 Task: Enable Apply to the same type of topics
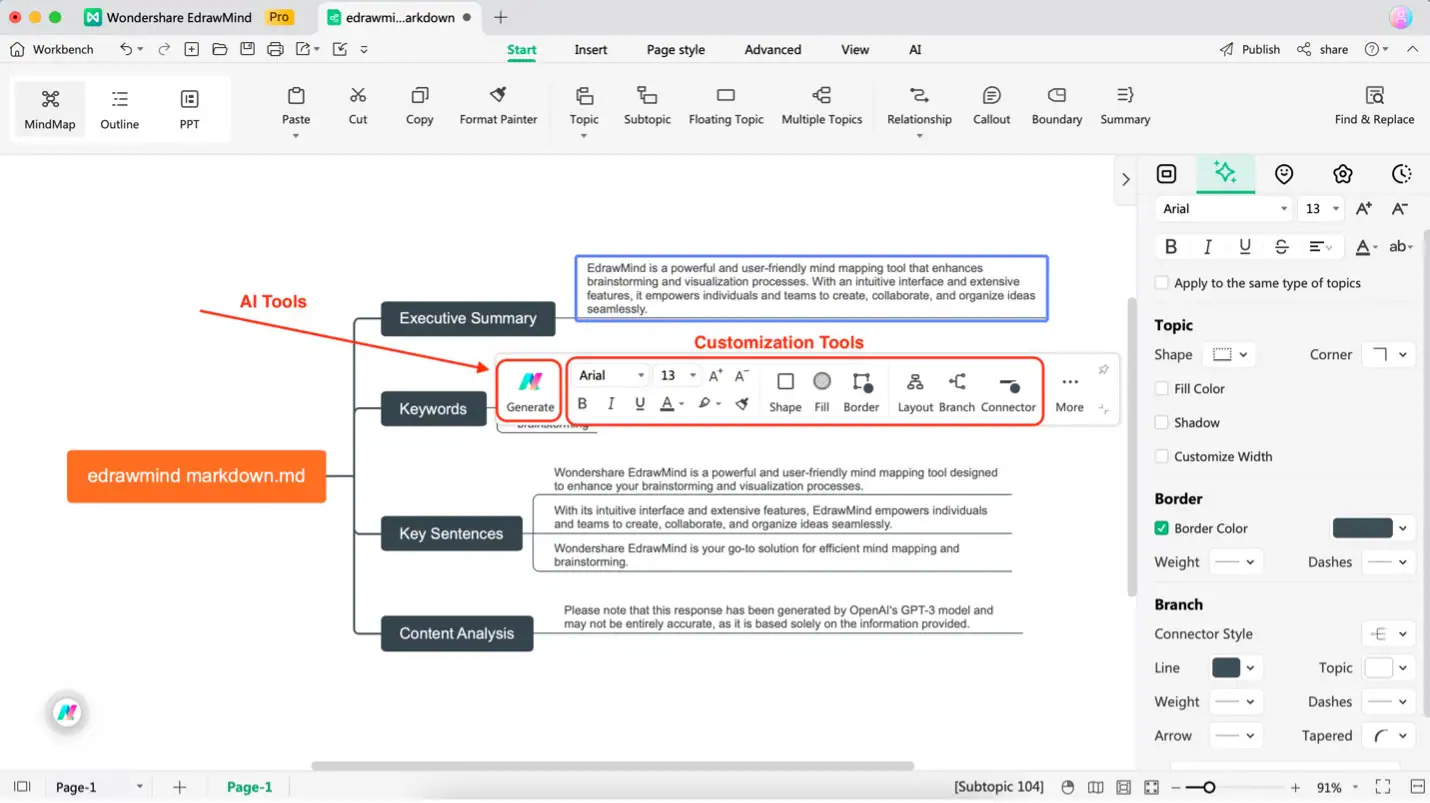coord(1161,283)
